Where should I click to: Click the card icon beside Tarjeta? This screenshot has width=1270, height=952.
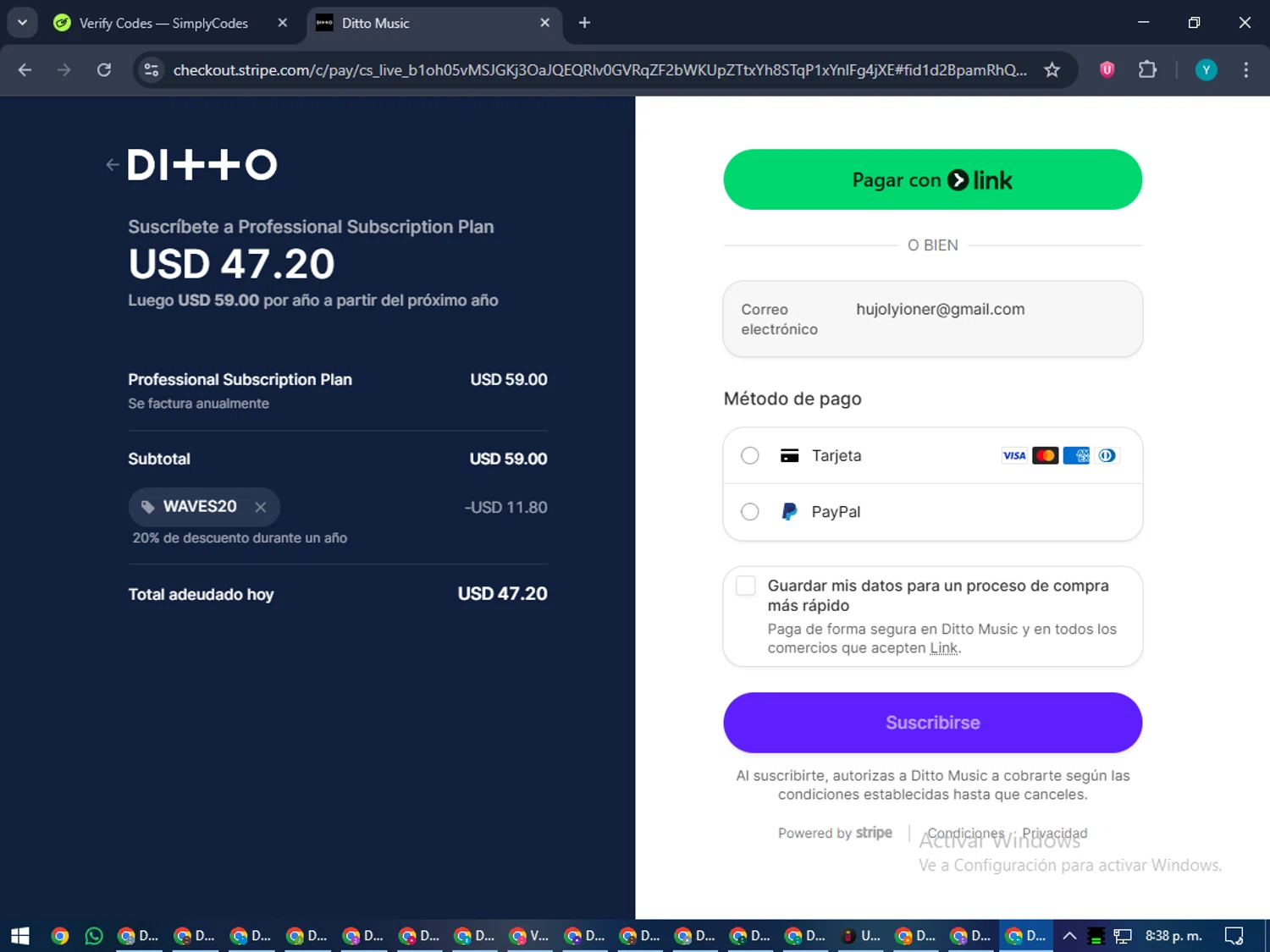[789, 455]
